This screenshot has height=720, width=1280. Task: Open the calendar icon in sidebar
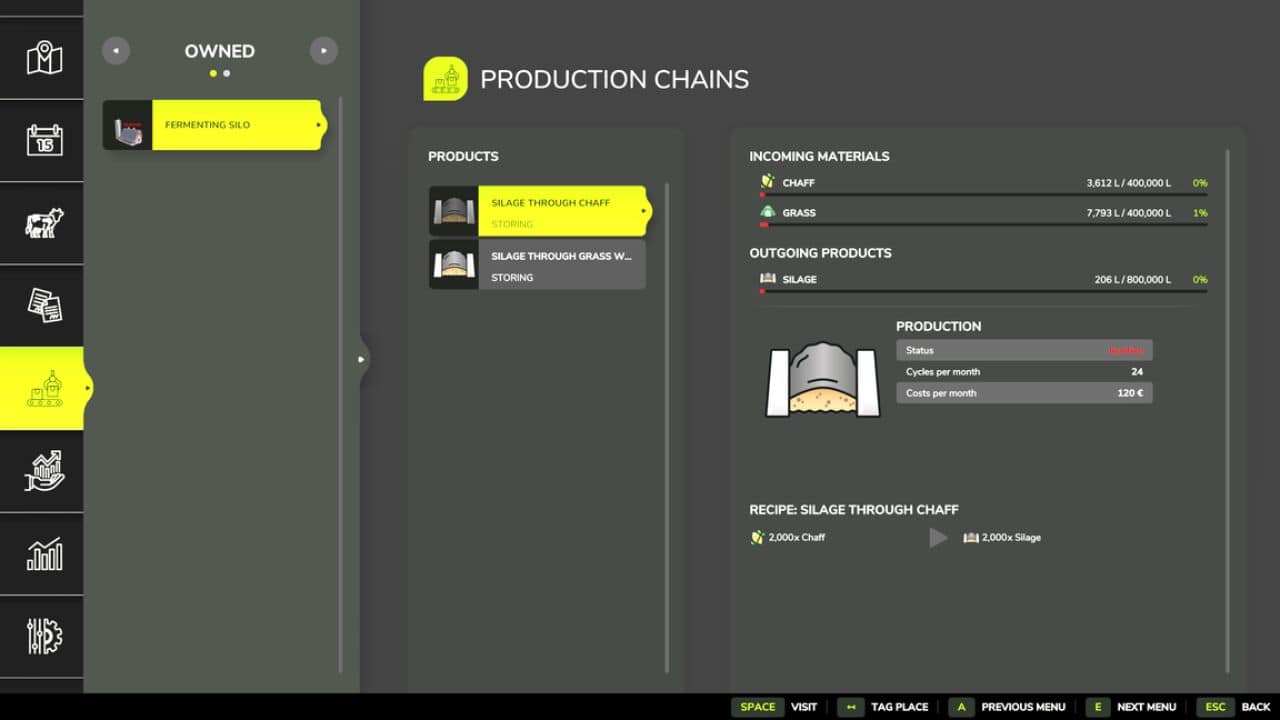coord(43,140)
